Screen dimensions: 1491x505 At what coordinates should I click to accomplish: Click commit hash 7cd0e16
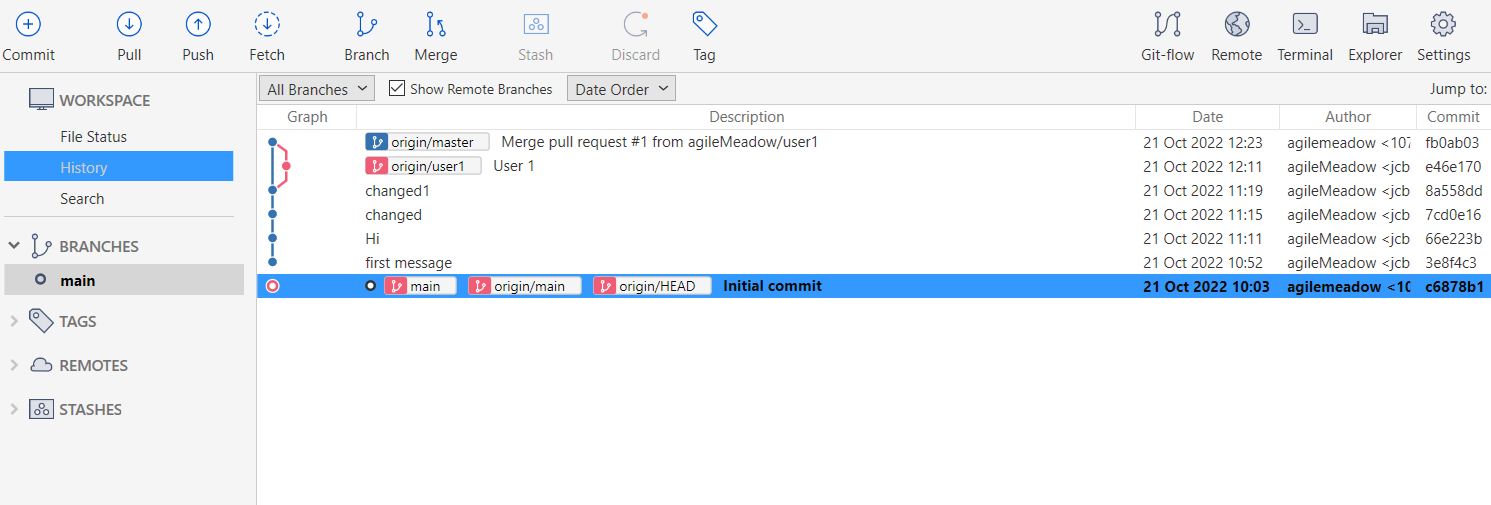click(1453, 214)
